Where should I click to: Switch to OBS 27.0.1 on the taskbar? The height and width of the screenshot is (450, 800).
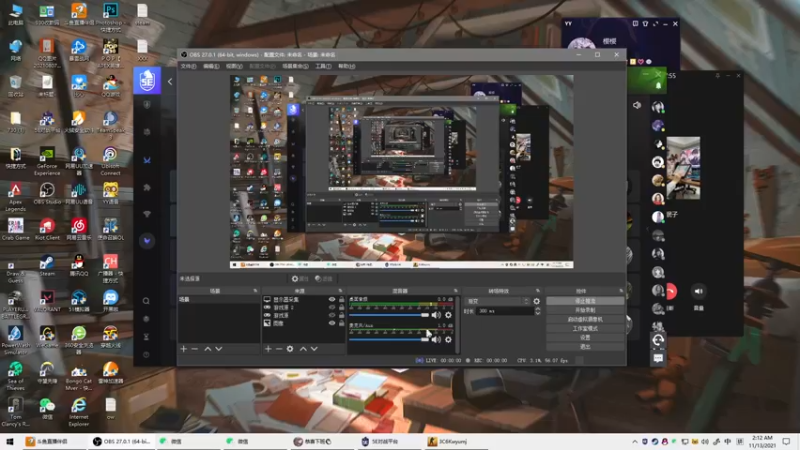[x=122, y=442]
